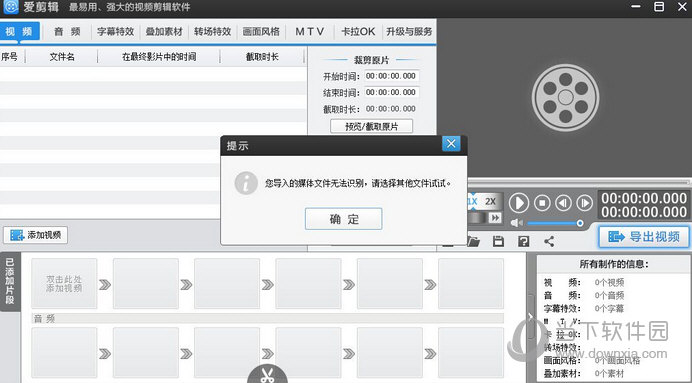The height and width of the screenshot is (383, 692).
Task: Click the dialog message about unrecognized media file
Action: coord(358,183)
